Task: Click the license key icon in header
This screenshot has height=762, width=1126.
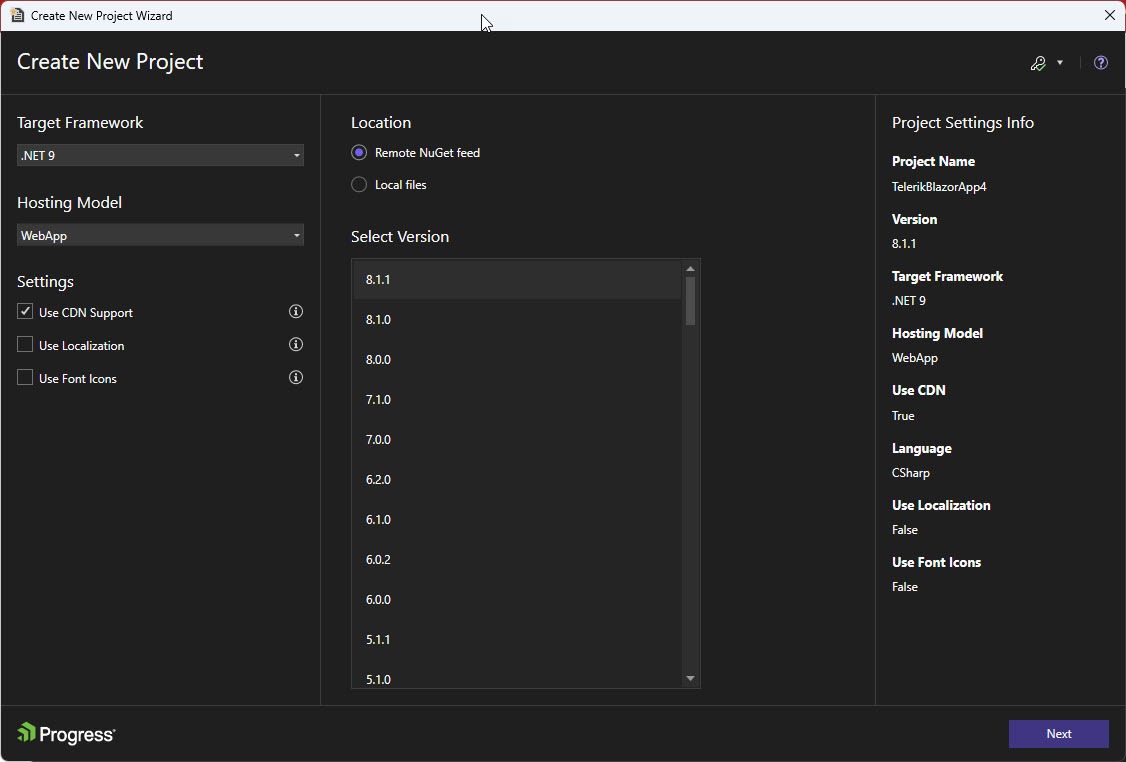Action: pos(1038,63)
